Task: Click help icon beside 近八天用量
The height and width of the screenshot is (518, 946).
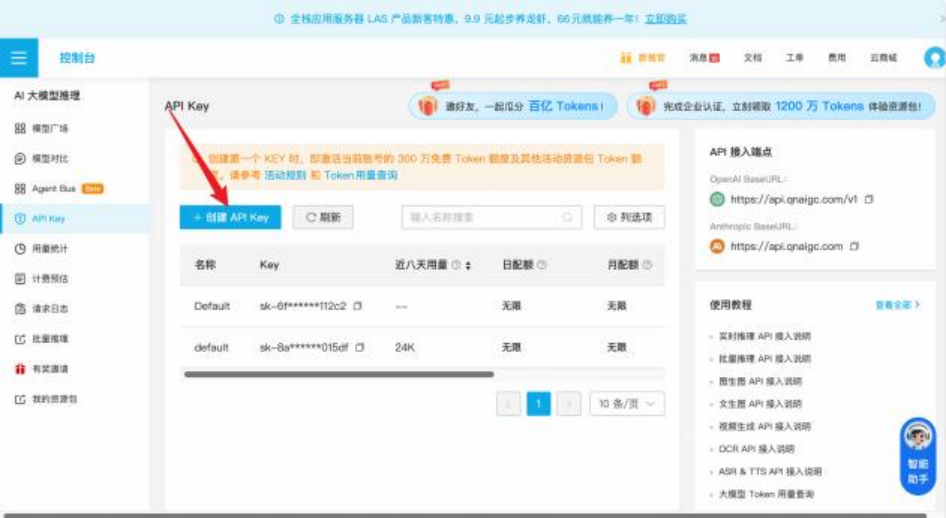Action: [x=456, y=265]
